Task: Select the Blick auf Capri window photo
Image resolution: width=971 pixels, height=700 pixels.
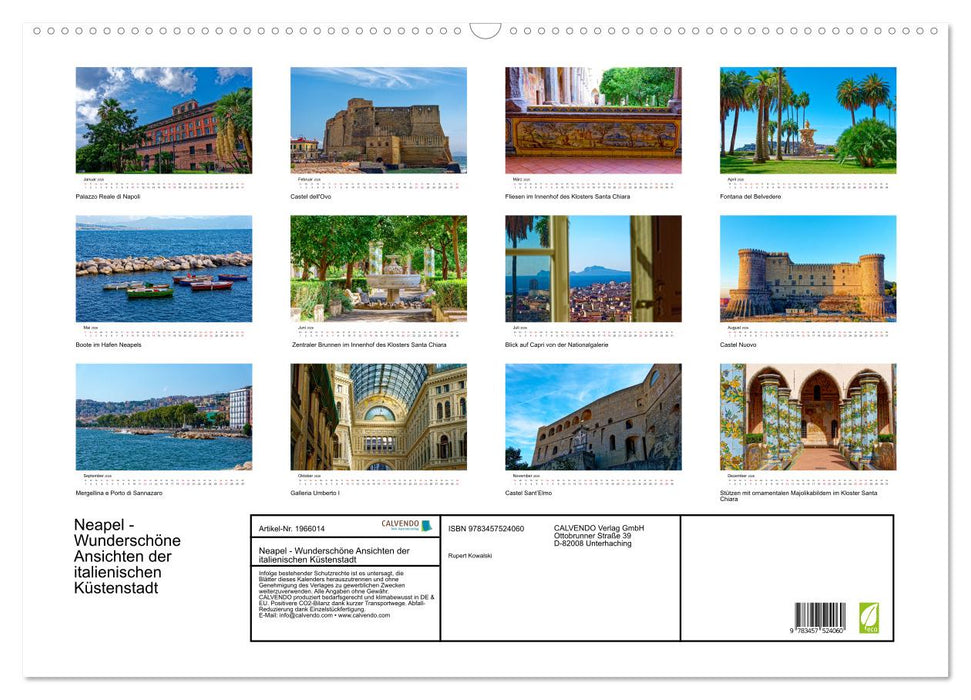Action: pos(593,268)
